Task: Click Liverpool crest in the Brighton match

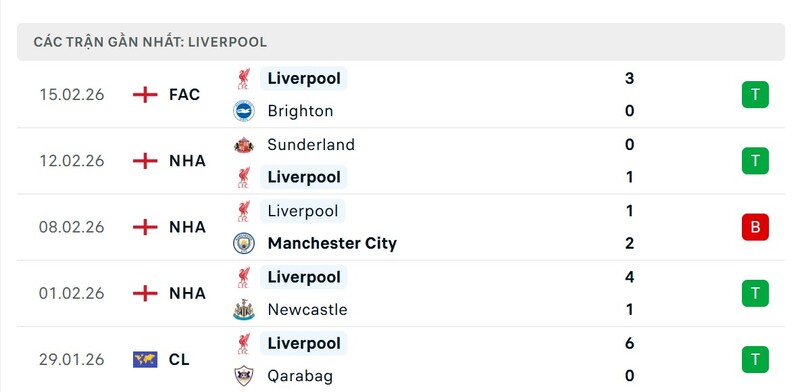Action: pos(243,79)
